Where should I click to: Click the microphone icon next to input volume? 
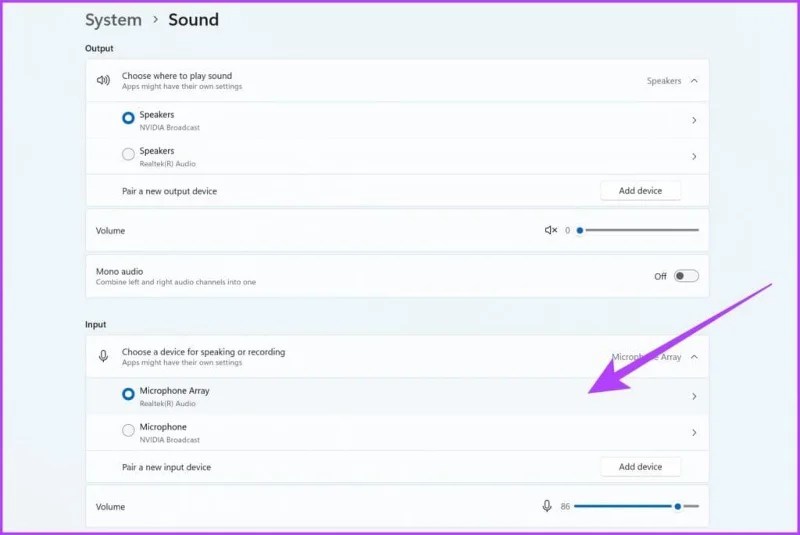pos(547,506)
